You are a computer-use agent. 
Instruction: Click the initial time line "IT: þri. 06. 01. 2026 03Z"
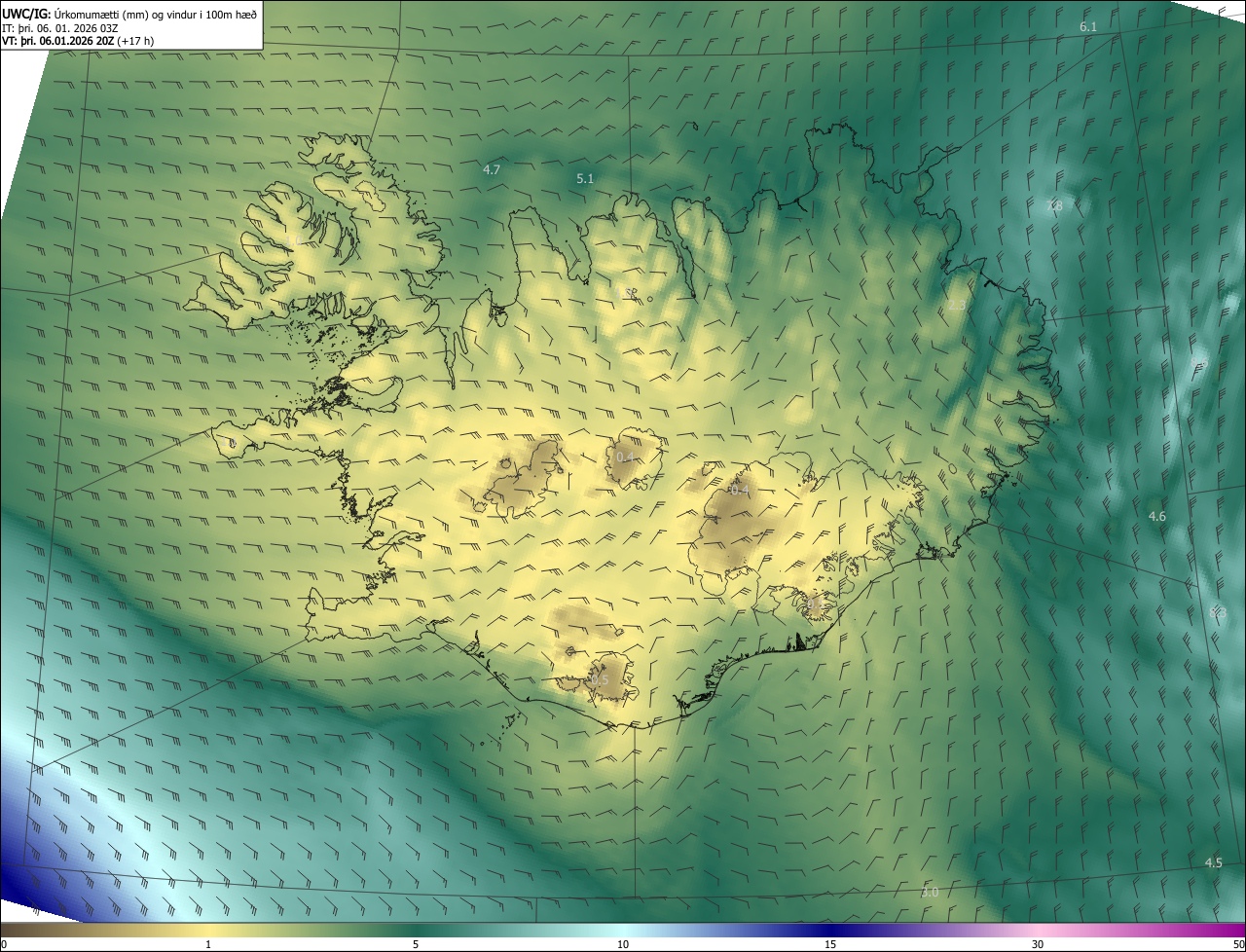(x=59, y=27)
